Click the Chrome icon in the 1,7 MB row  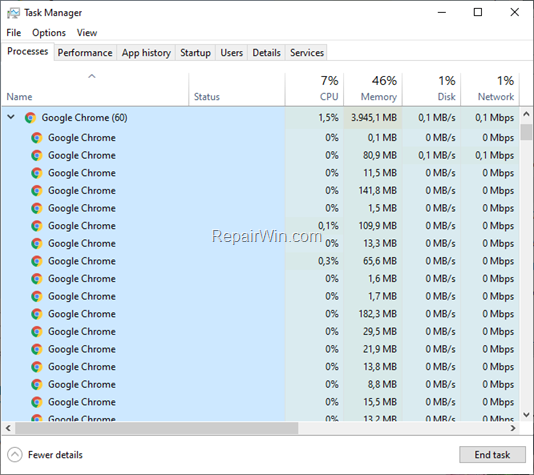[37, 297]
